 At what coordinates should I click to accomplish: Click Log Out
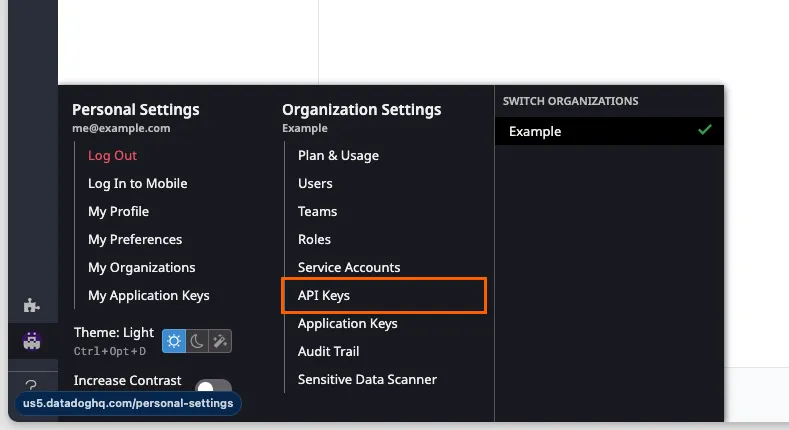(x=112, y=155)
